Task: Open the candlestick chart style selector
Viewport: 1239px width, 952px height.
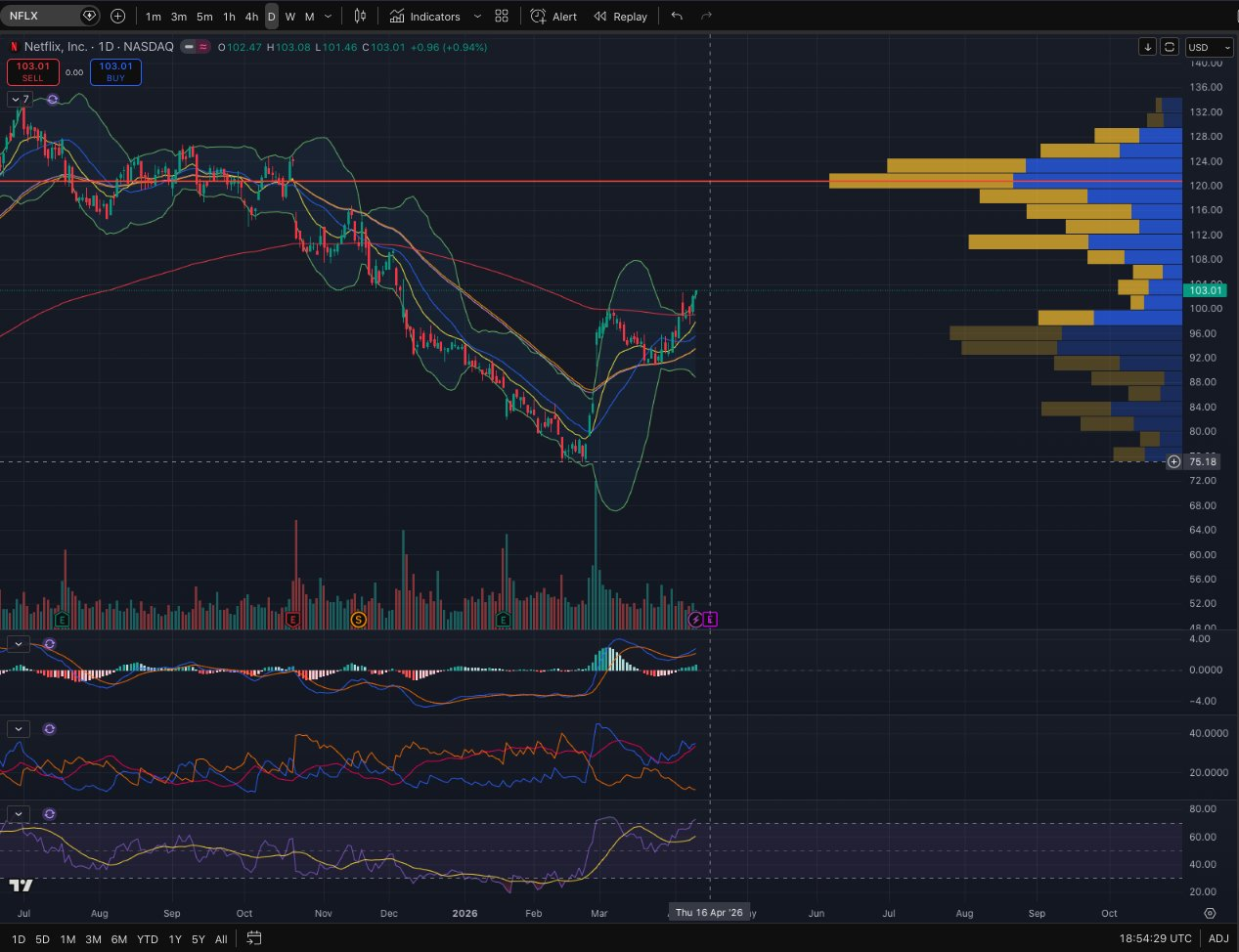Action: pyautogui.click(x=360, y=16)
